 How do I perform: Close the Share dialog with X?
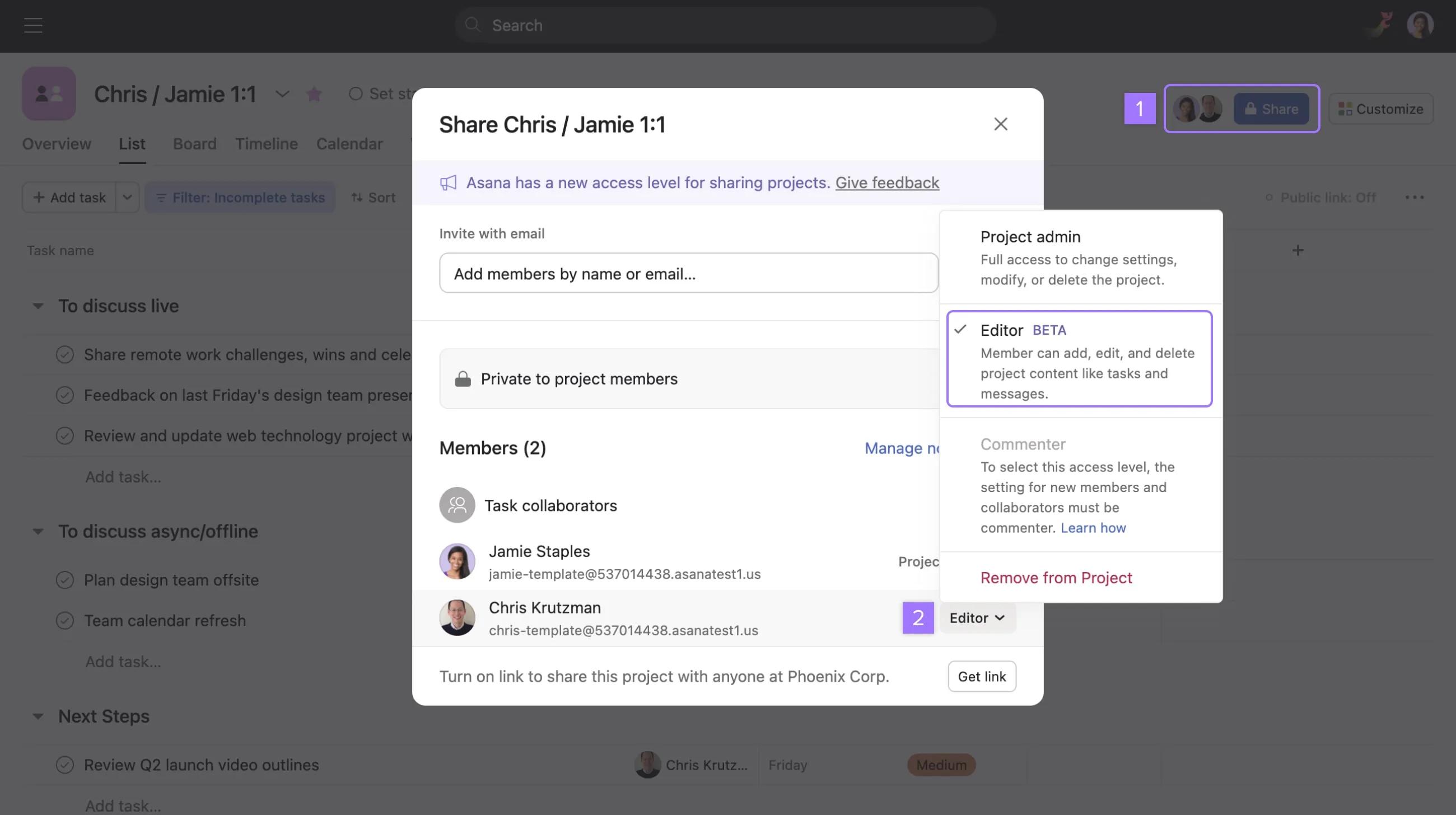tap(1000, 124)
